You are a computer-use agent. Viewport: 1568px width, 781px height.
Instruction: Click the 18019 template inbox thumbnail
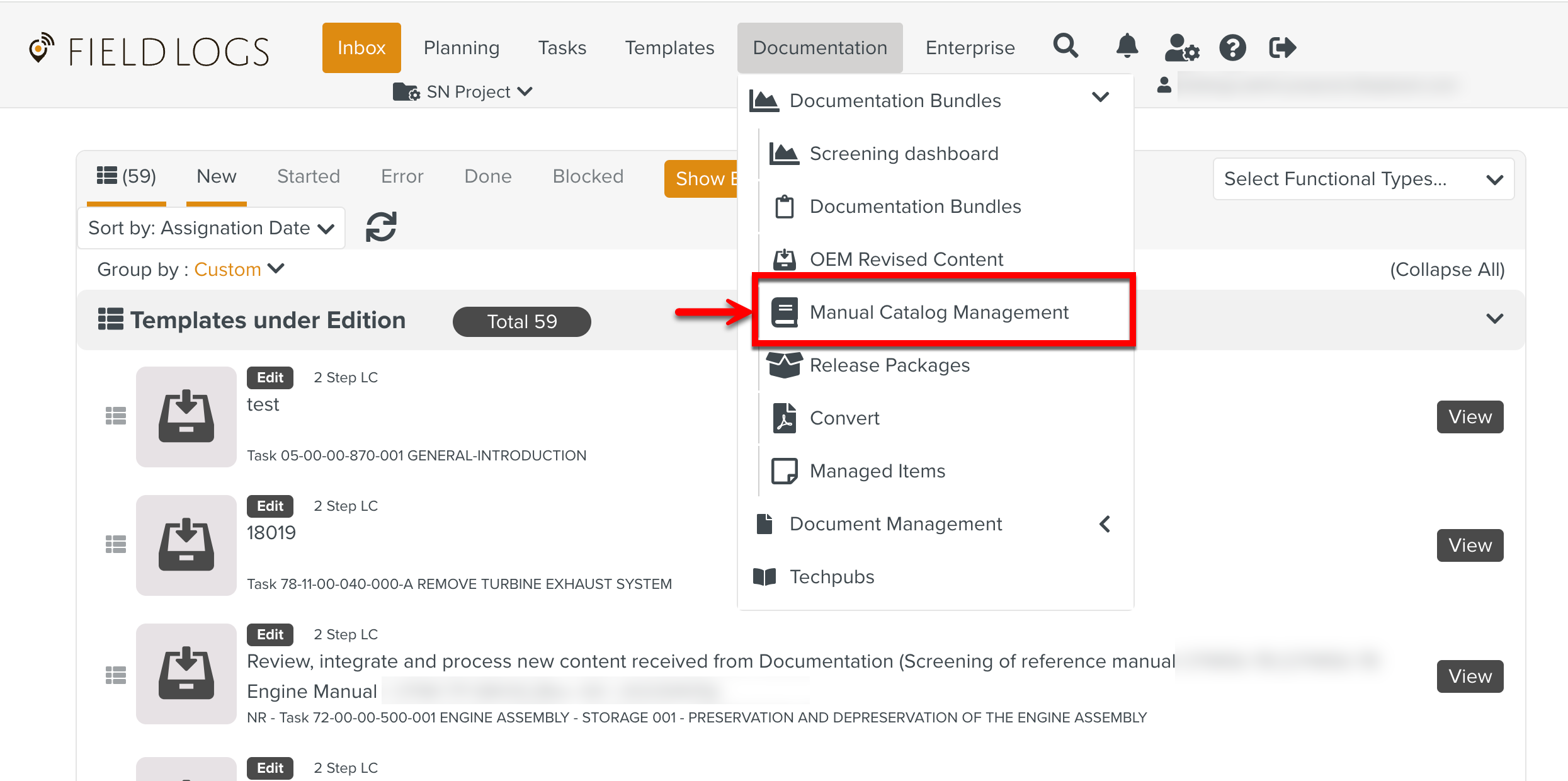coord(186,545)
